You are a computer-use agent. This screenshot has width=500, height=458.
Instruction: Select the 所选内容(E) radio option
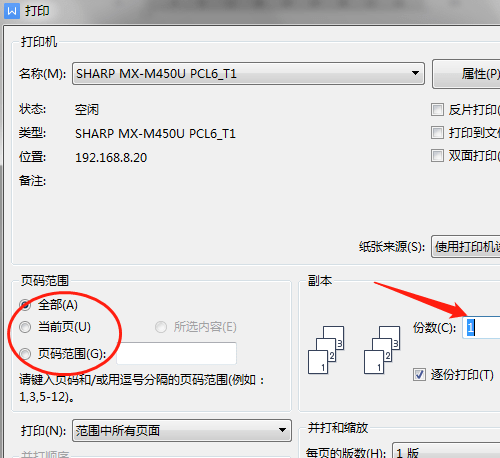click(161, 327)
